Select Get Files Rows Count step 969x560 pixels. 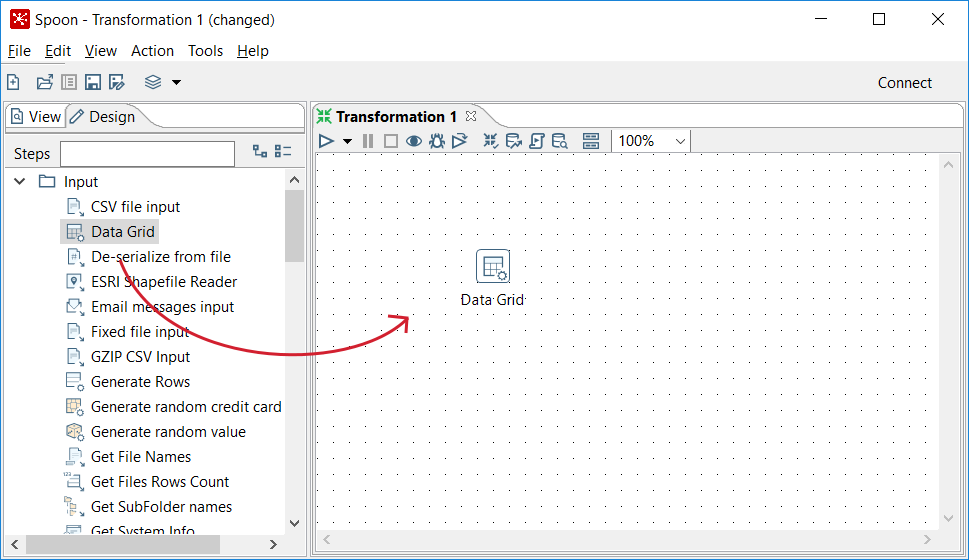tap(159, 482)
